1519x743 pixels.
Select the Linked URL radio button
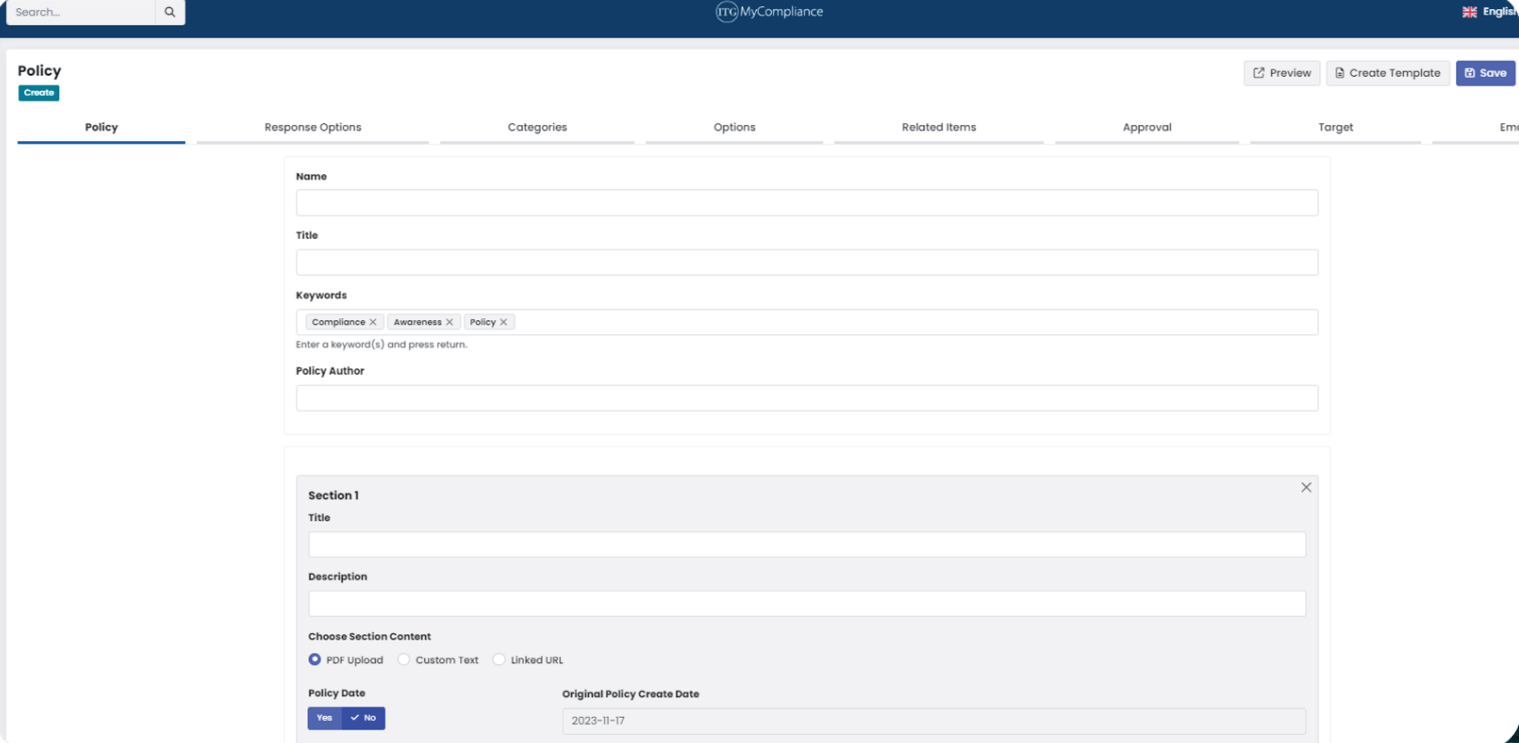coord(498,659)
